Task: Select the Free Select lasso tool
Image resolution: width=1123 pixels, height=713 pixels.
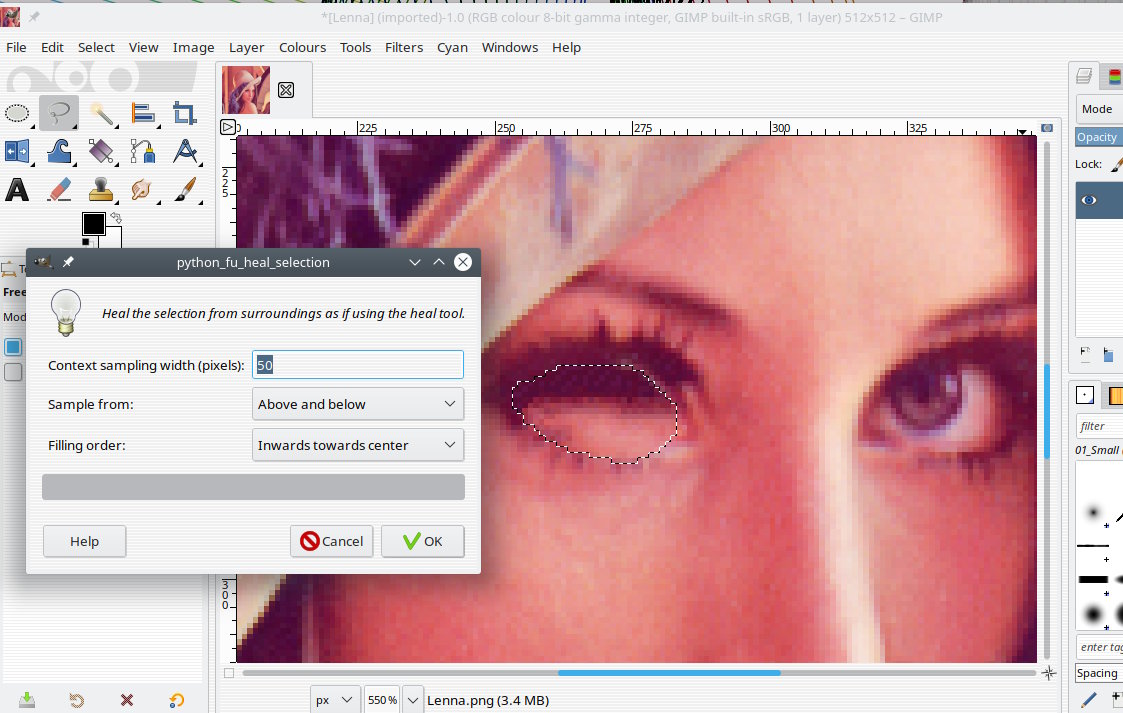Action: 59,113
